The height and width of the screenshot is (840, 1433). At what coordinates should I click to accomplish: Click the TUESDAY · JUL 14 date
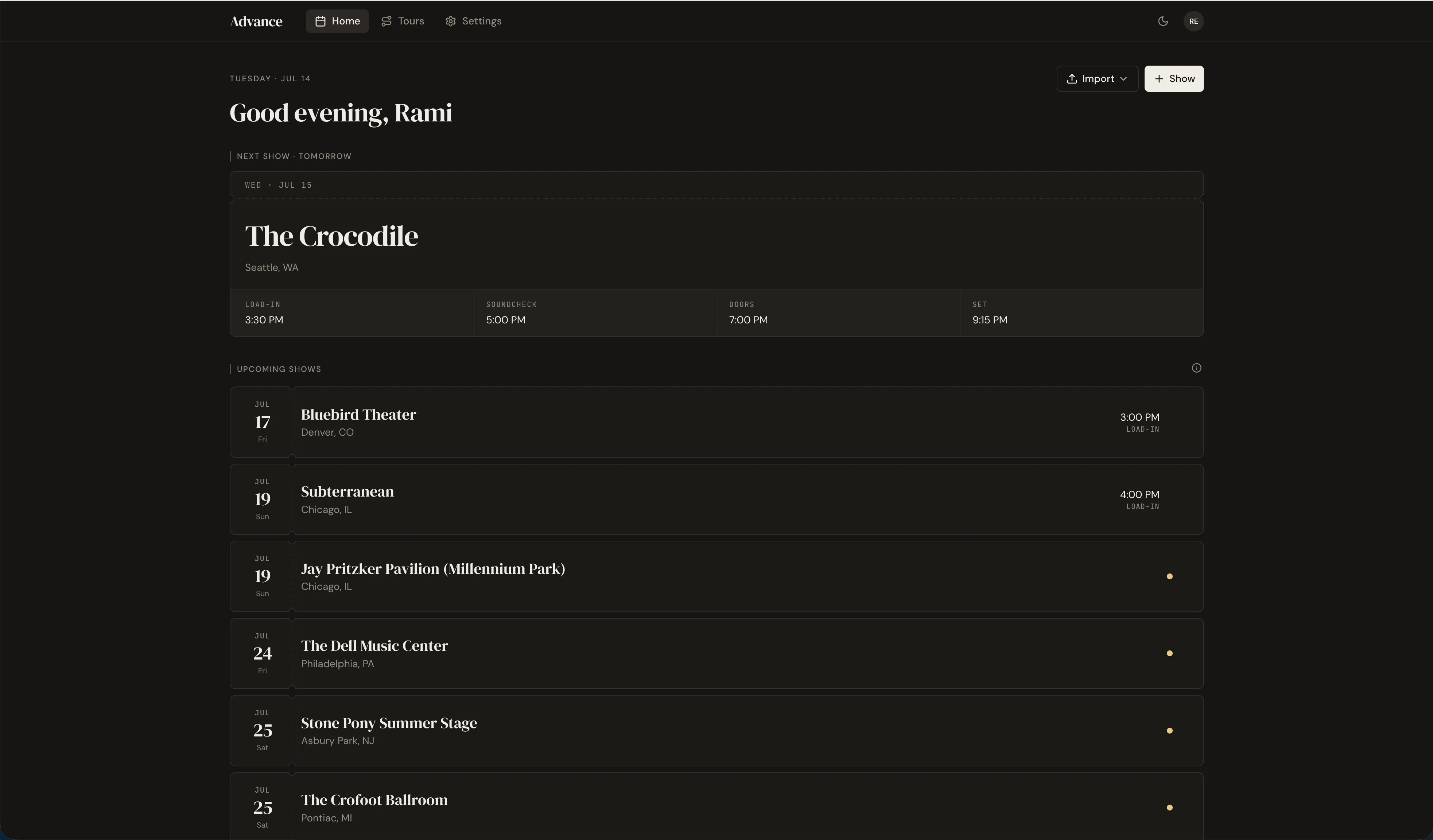point(270,78)
